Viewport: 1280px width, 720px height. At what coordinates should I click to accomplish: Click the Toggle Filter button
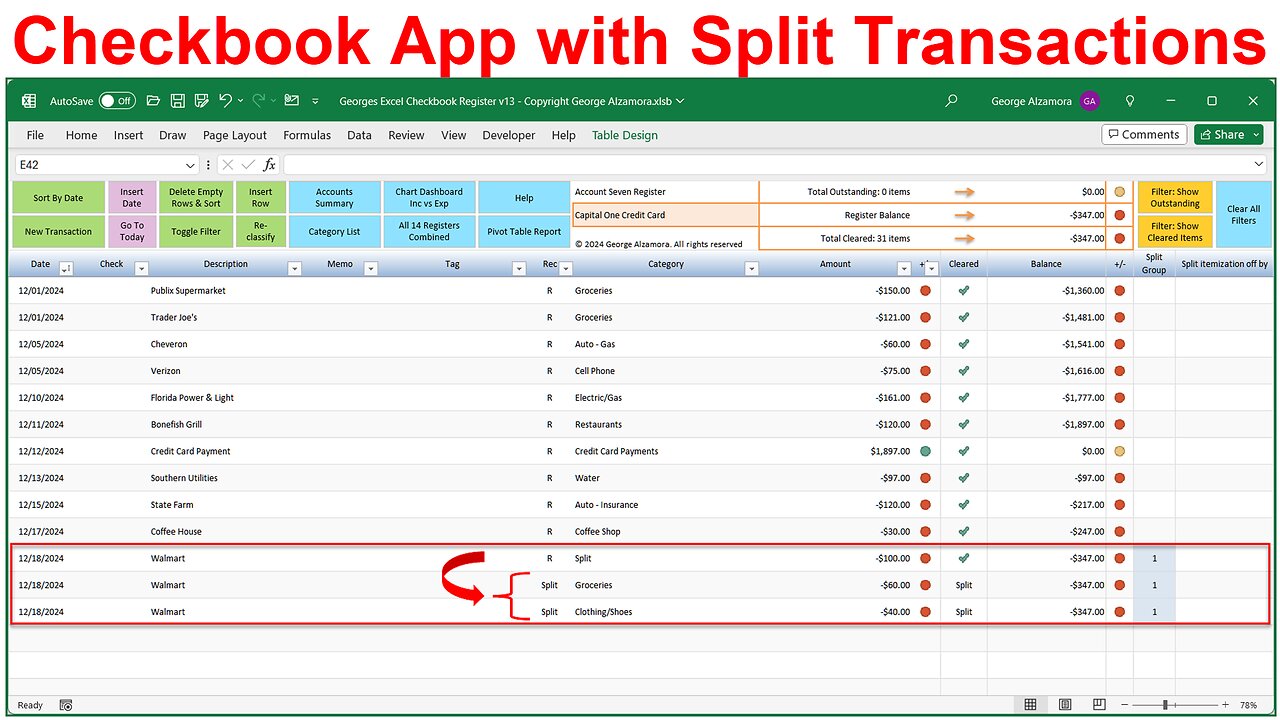click(x=196, y=231)
